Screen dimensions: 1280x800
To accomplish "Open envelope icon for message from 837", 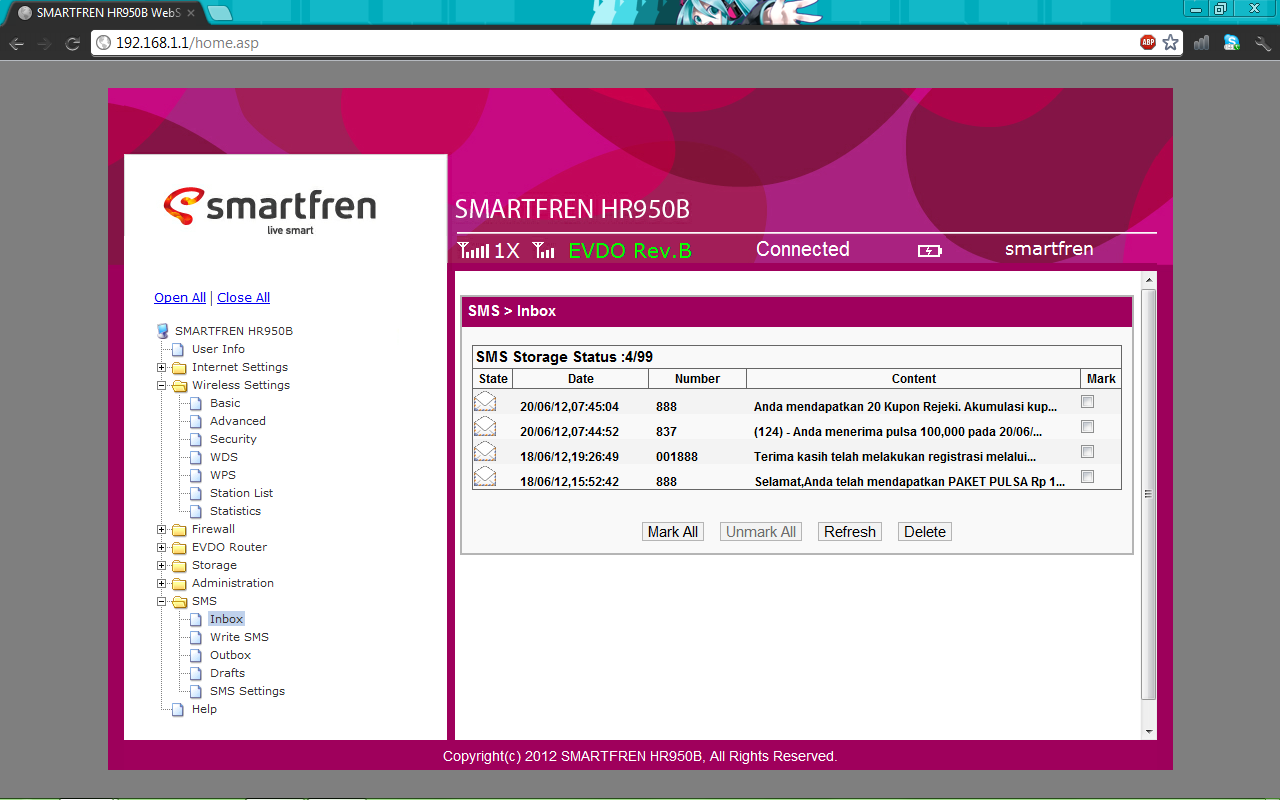I will point(485,427).
